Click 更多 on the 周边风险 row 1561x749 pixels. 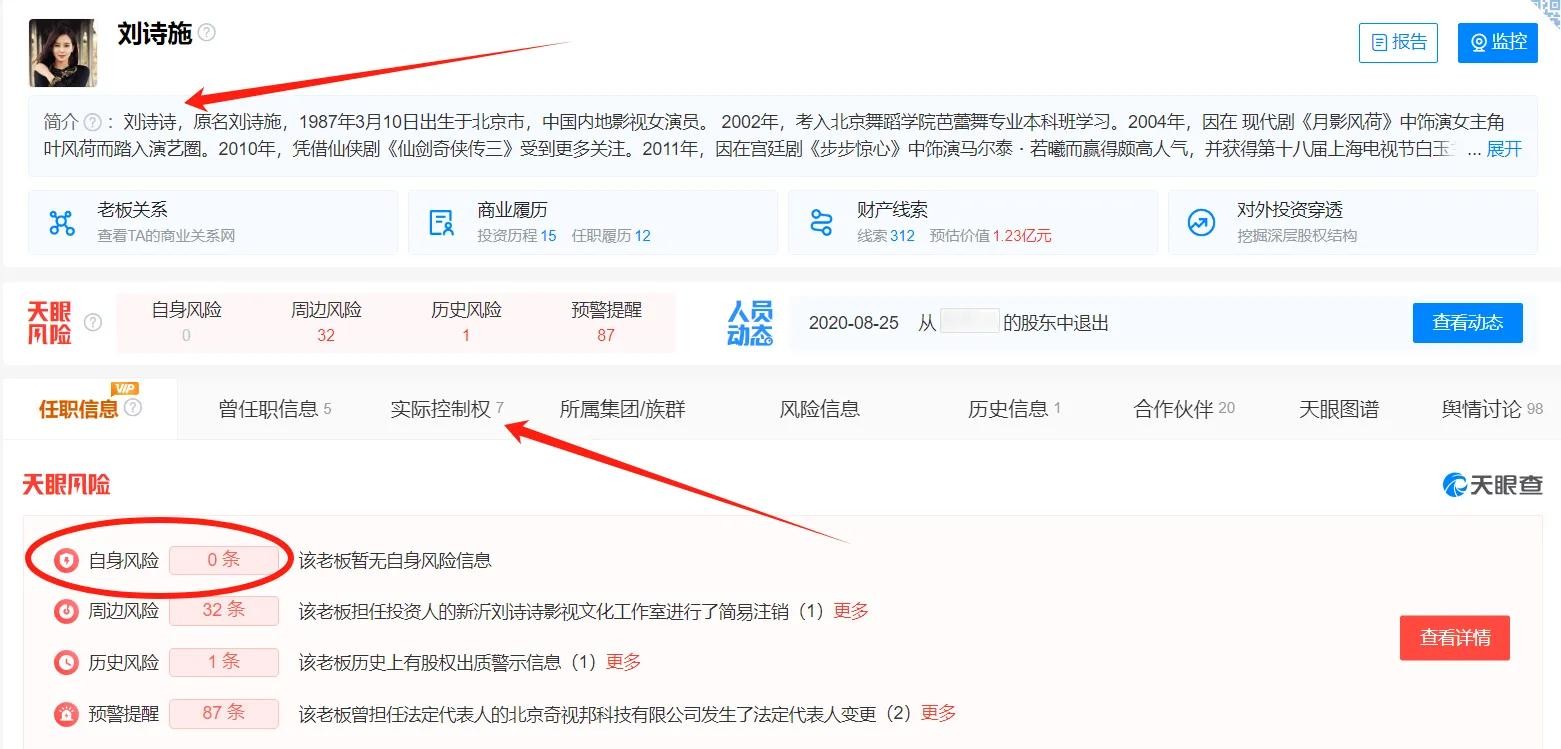[x=851, y=610]
